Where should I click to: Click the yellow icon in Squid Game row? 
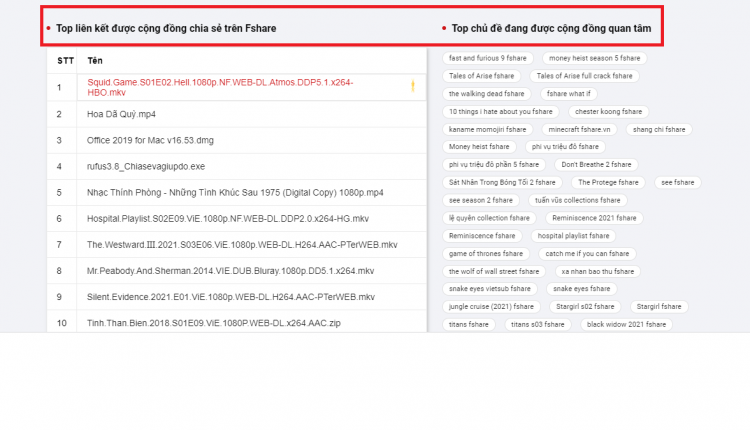(413, 86)
